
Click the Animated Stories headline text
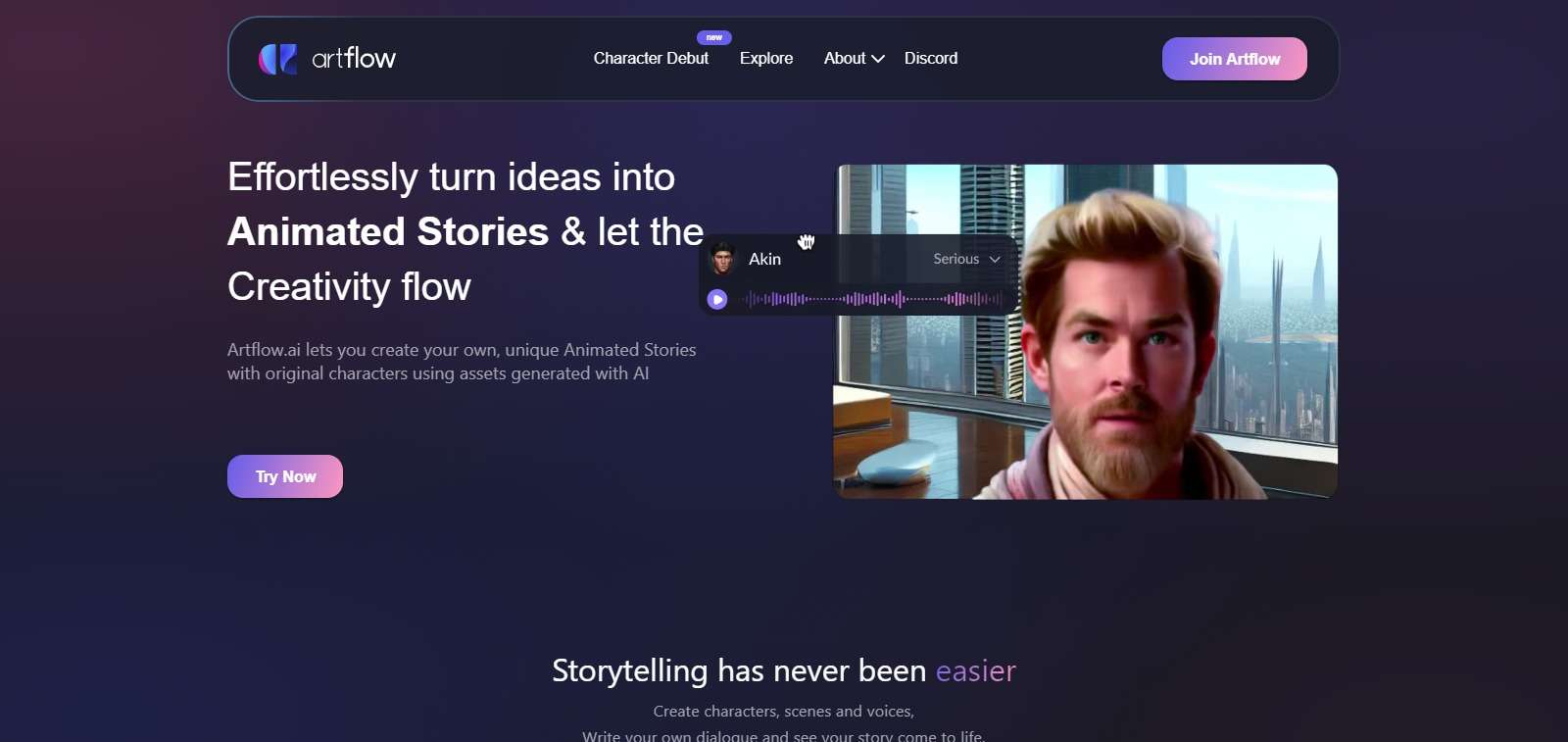388,232
